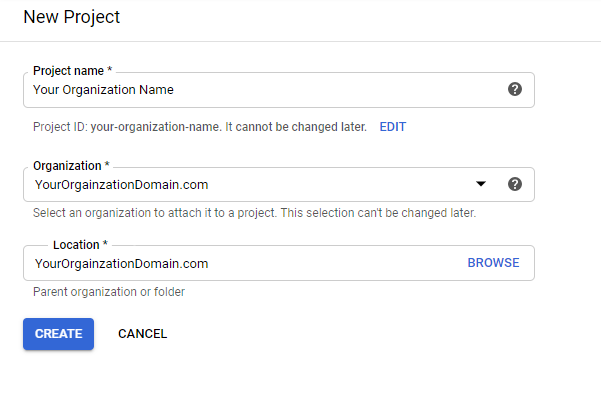Click text 'Select an organization to attach it'
Screen dimensions: 601x393
128,213
